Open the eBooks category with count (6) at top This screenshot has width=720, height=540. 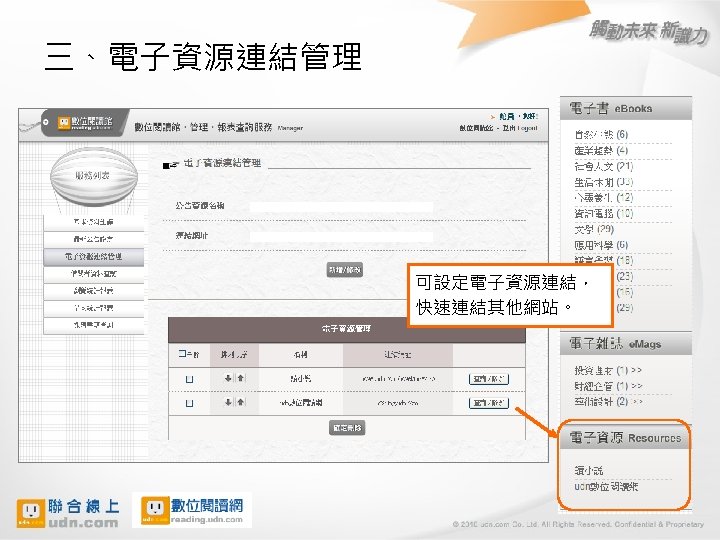pos(601,134)
